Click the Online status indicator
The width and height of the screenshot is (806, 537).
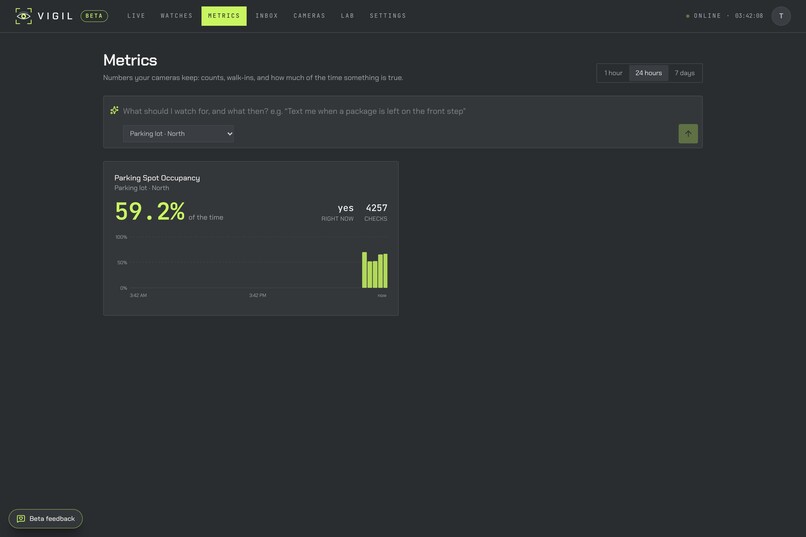[703, 16]
